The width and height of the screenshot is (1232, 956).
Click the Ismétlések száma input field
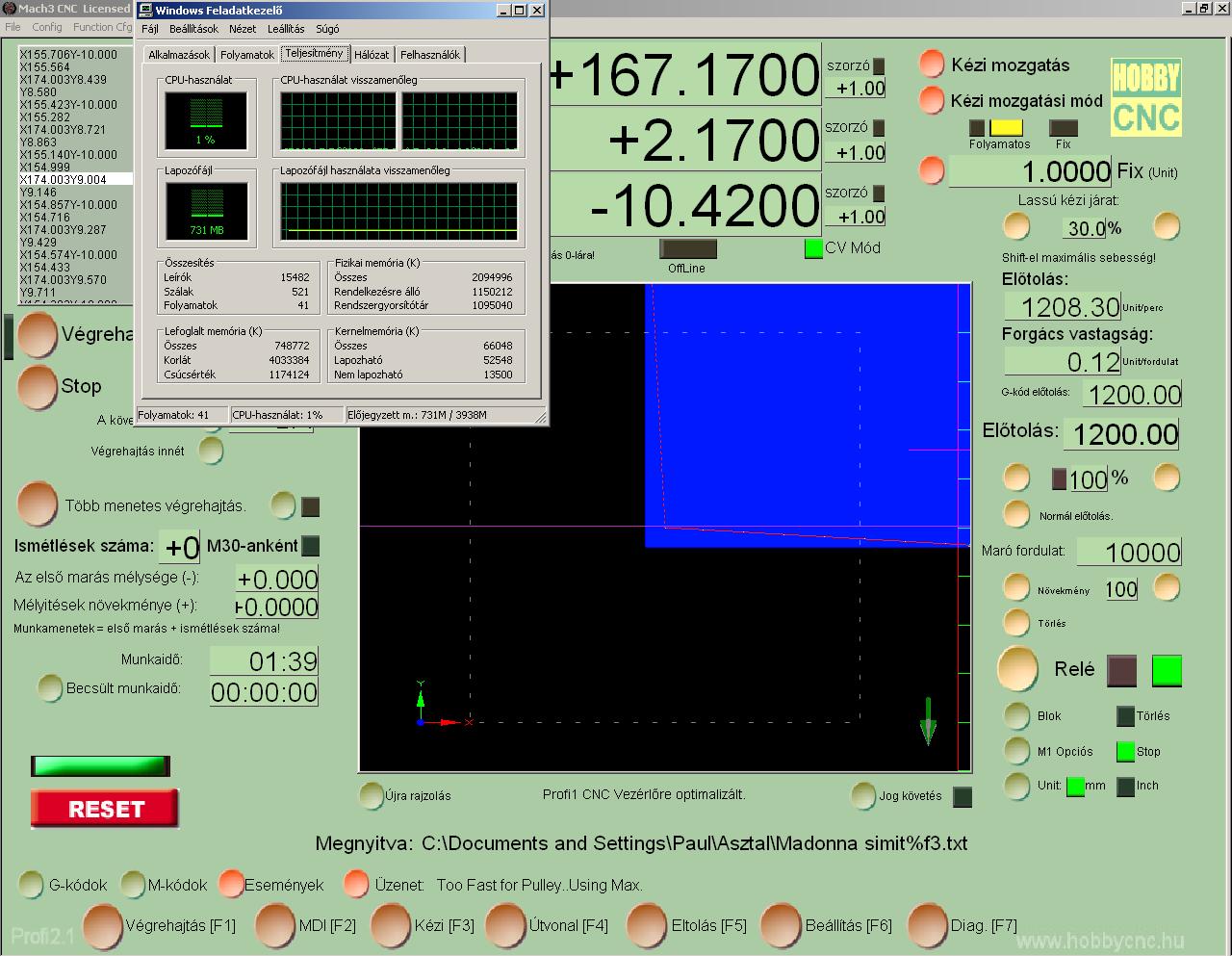179,547
